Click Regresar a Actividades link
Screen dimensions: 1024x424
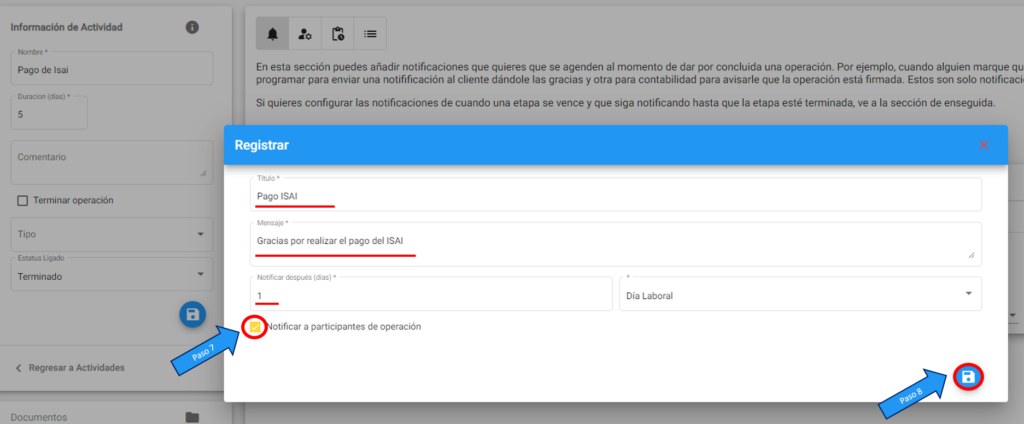pyautogui.click(x=70, y=368)
